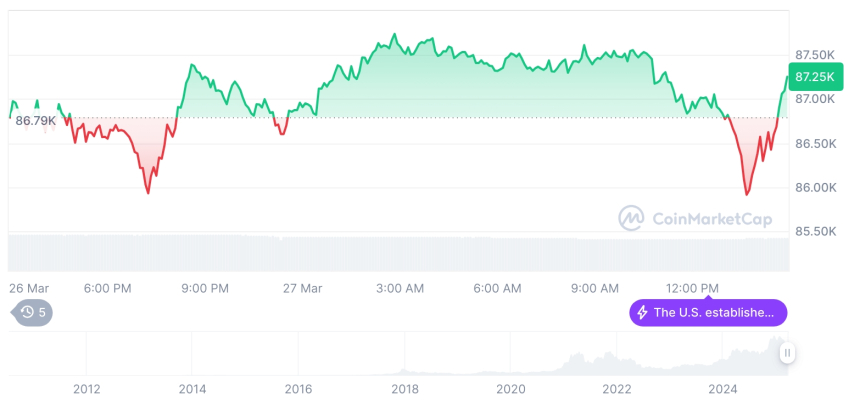This screenshot has width=860, height=401.
Task: Click the 27 Mar date label
Action: click(x=302, y=288)
